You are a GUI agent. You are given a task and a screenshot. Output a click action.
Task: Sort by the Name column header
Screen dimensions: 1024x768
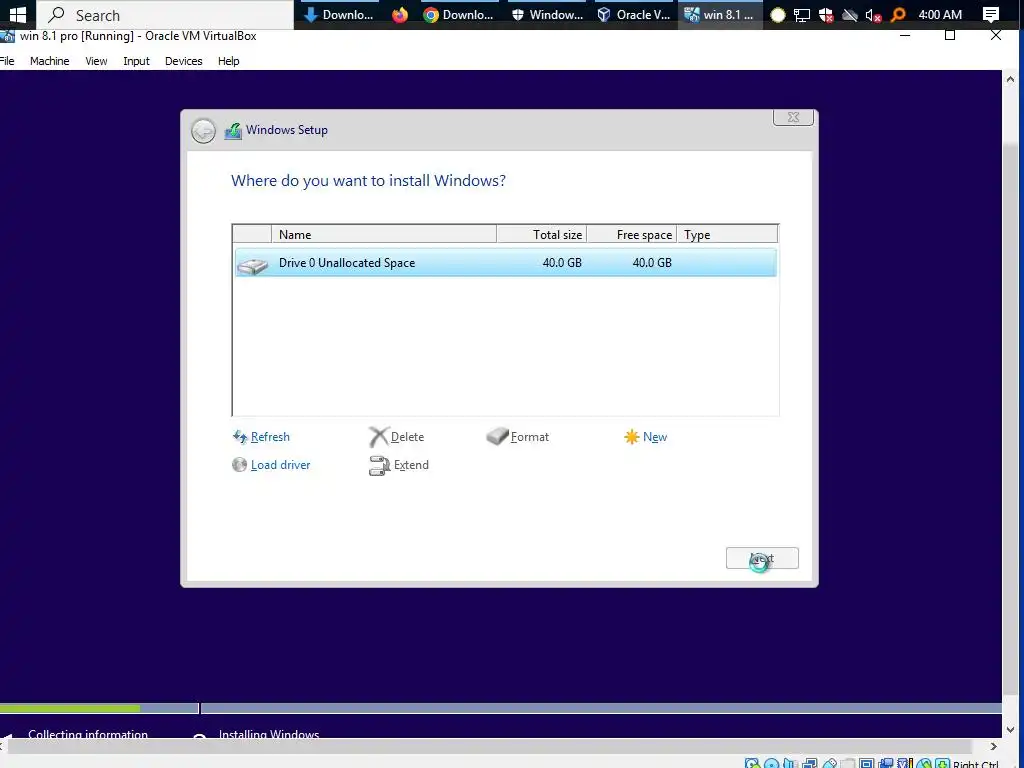point(384,234)
